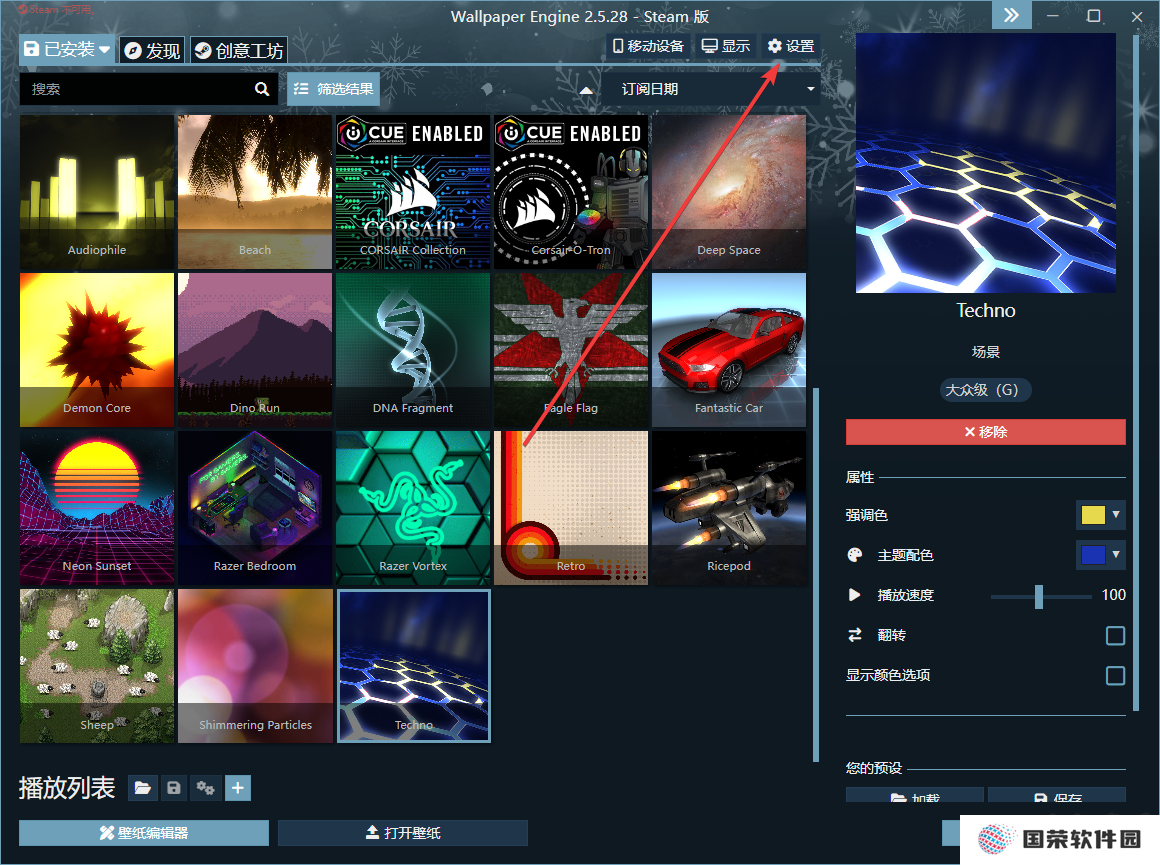The height and width of the screenshot is (865, 1160).
Task: Select the Fantastic Car wallpaper
Action: click(x=729, y=350)
